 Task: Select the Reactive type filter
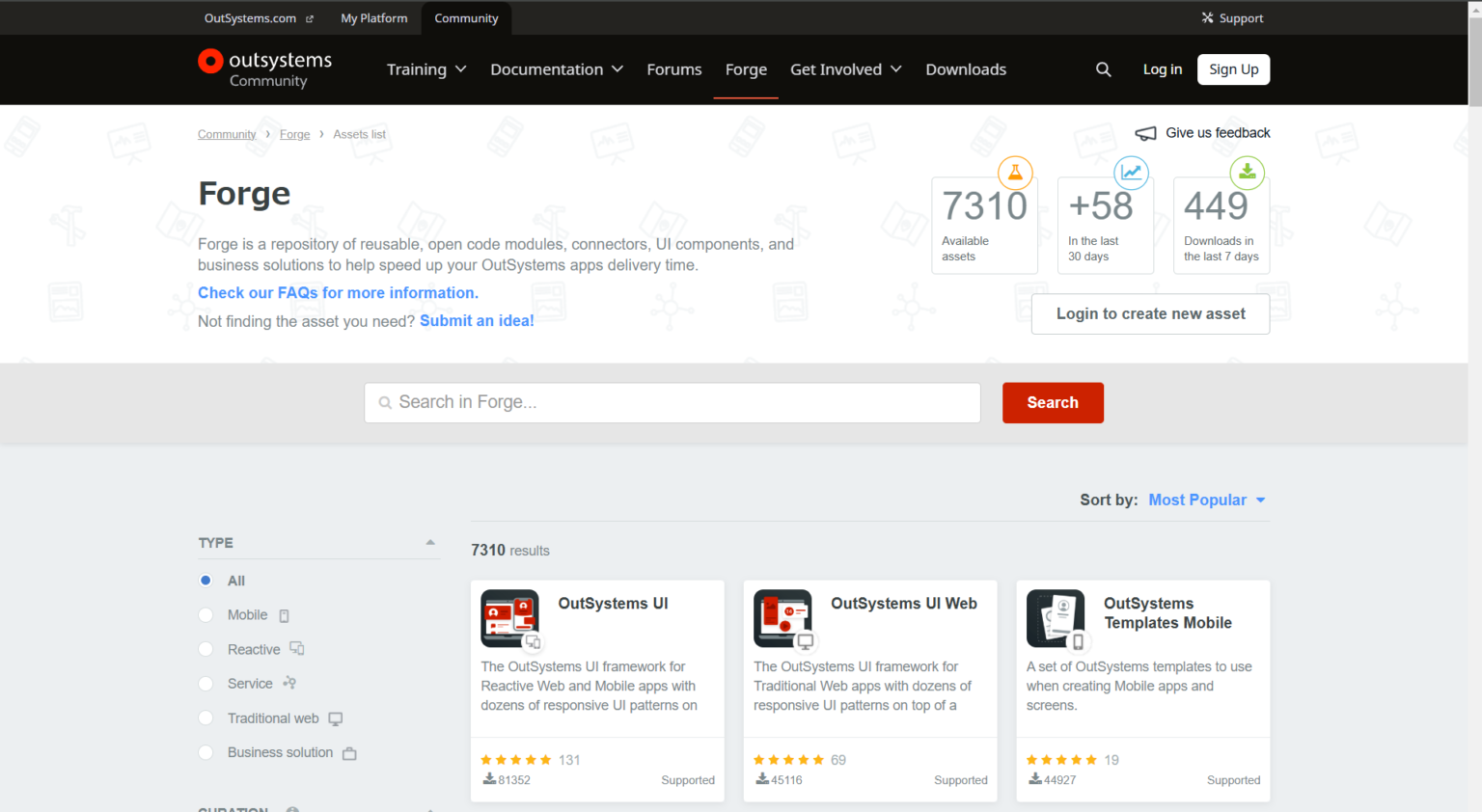click(x=206, y=650)
